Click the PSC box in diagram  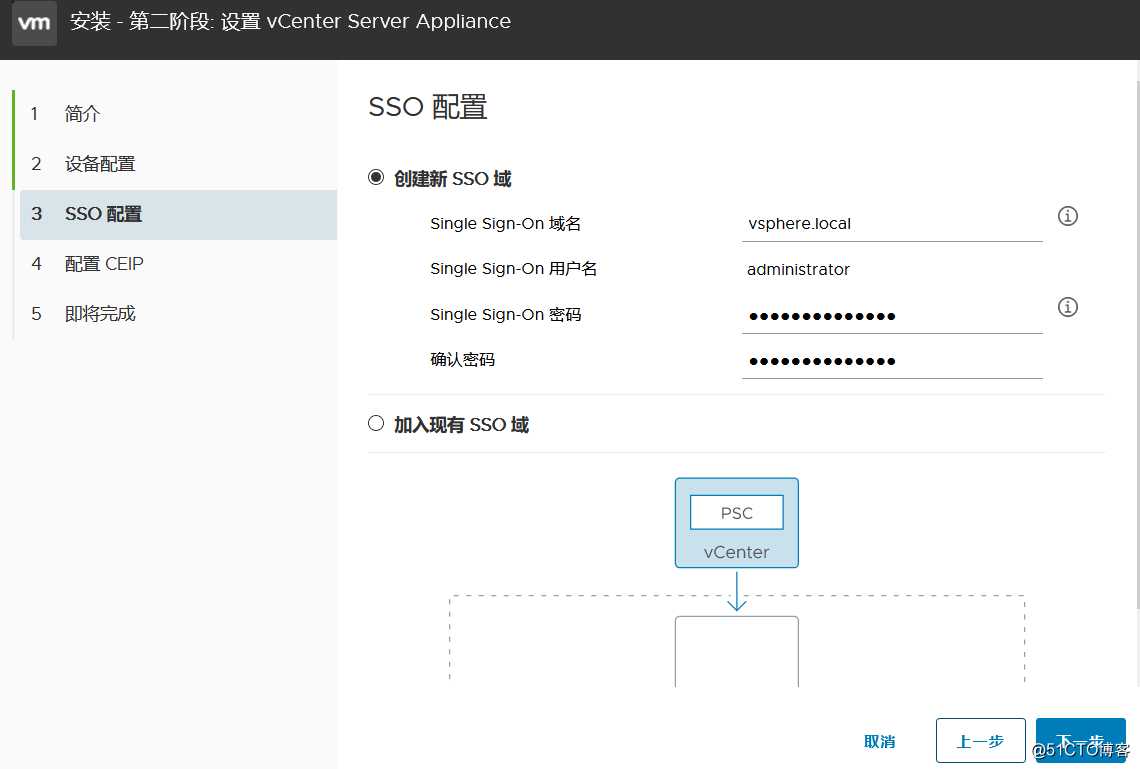[x=736, y=512]
